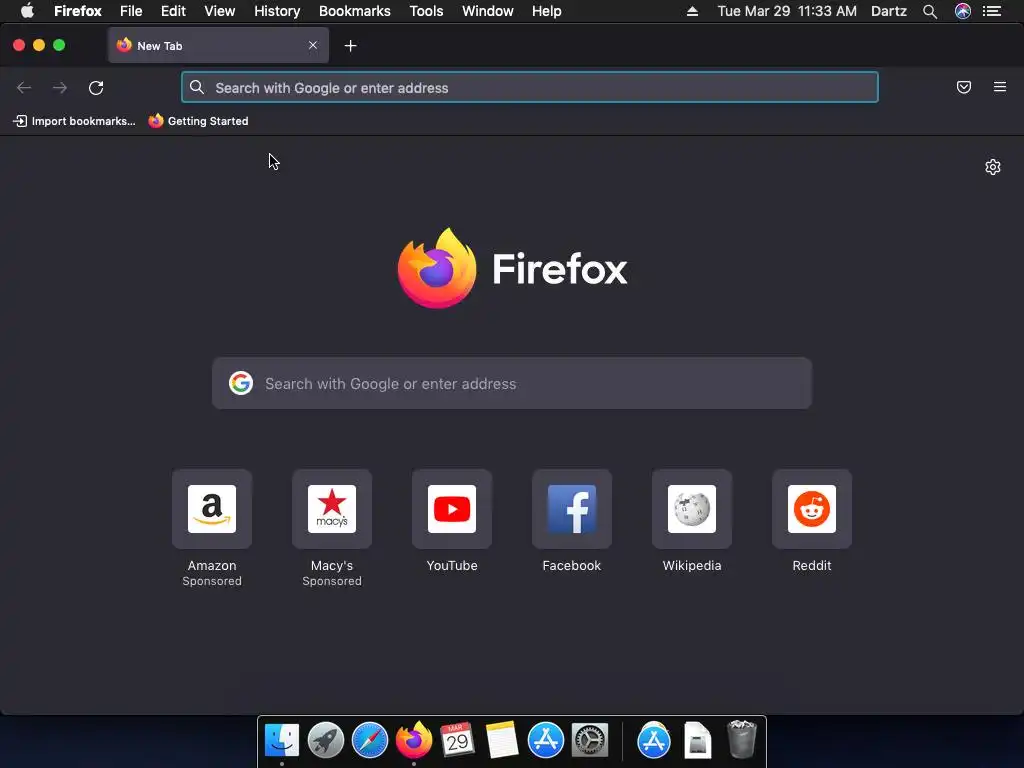The image size is (1024, 768).
Task: Click the page-center Google search box
Action: click(x=512, y=383)
